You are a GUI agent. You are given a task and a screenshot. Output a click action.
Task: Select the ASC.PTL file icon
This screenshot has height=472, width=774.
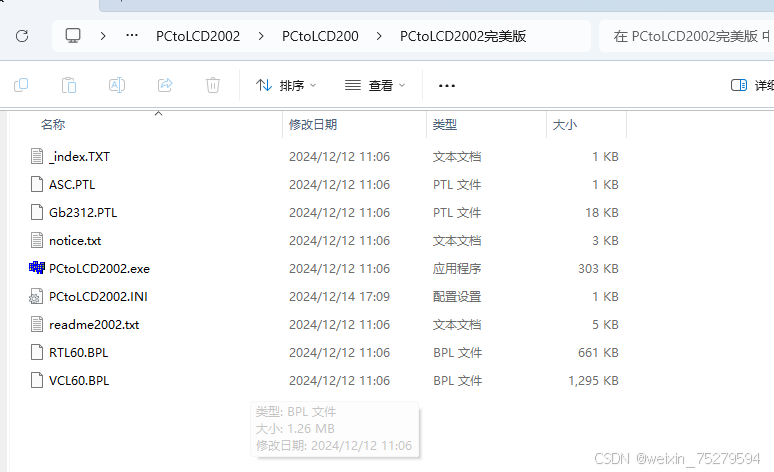(37, 185)
